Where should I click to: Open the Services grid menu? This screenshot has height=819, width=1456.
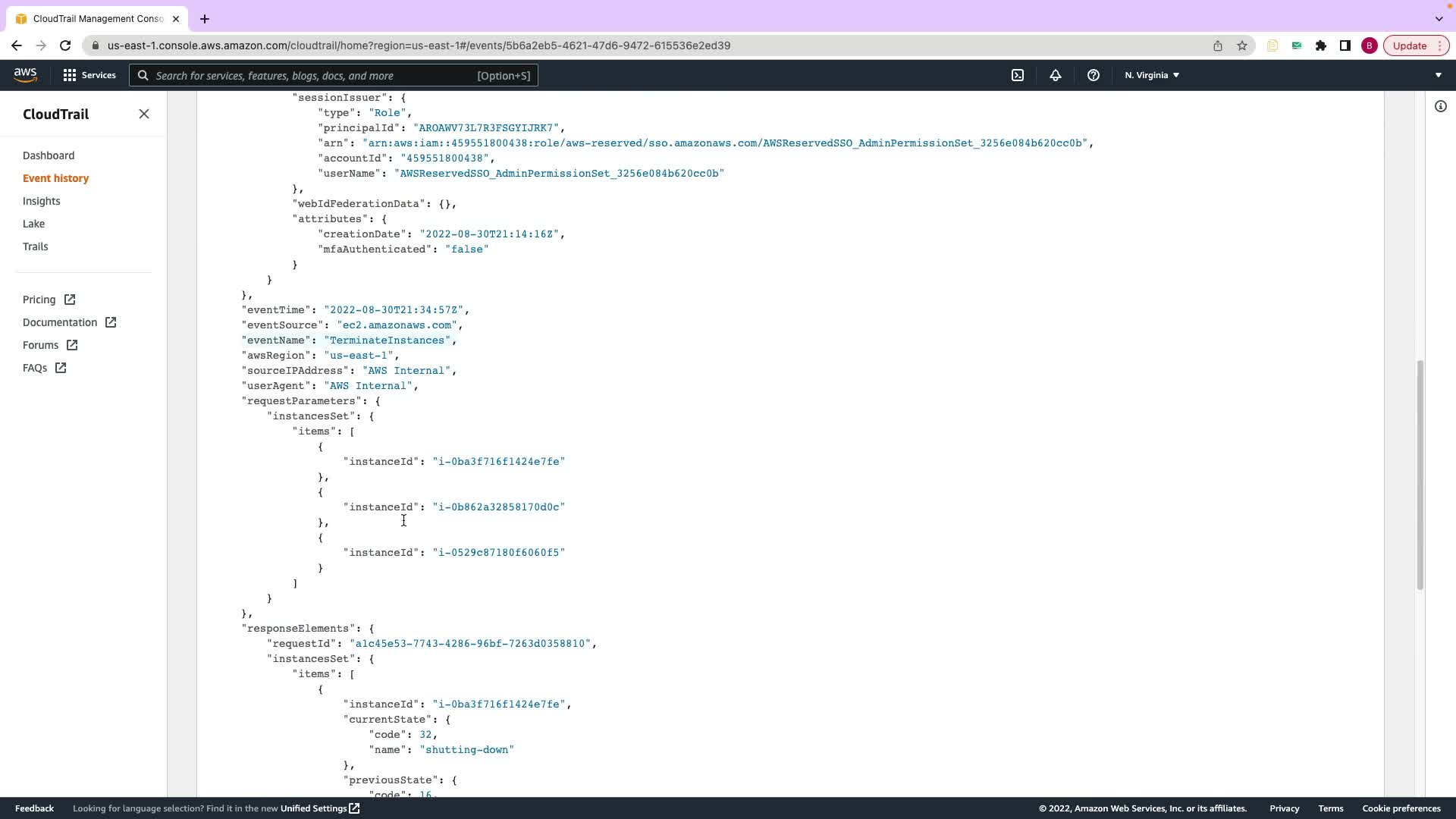89,75
